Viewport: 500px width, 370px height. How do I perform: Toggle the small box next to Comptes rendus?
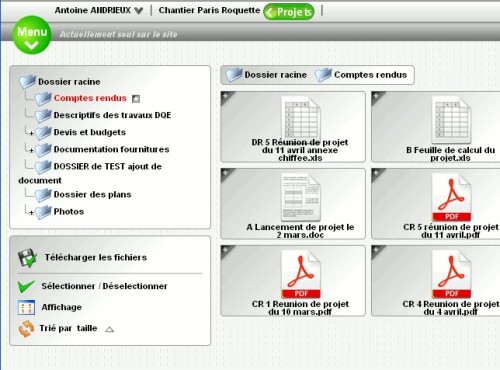136,99
